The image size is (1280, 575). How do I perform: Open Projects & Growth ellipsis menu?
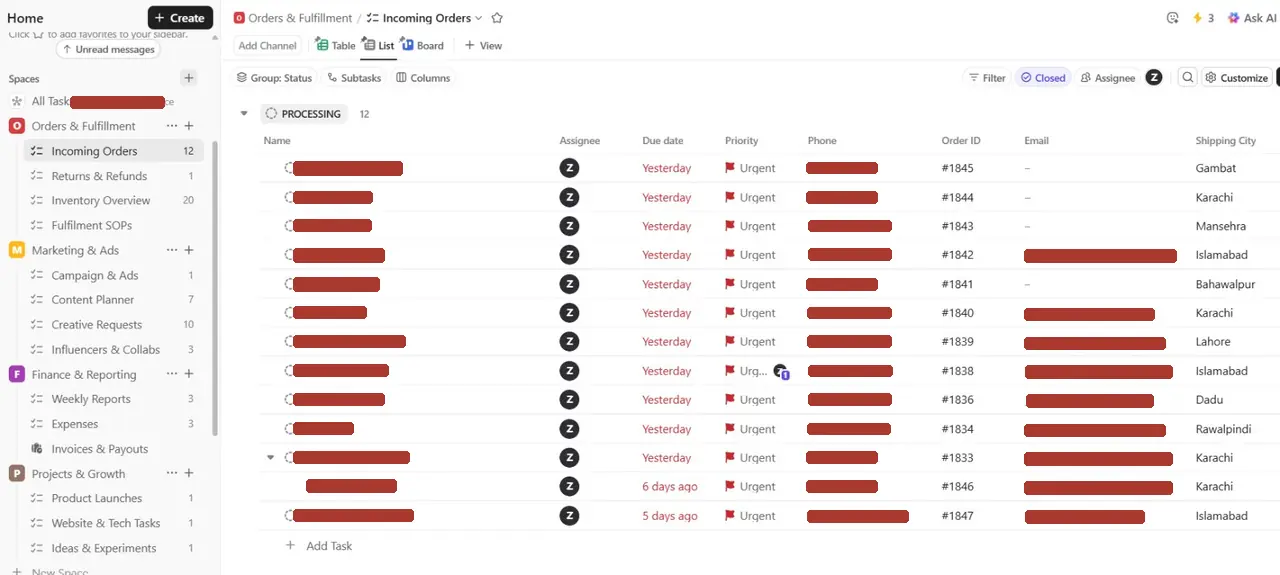172,473
